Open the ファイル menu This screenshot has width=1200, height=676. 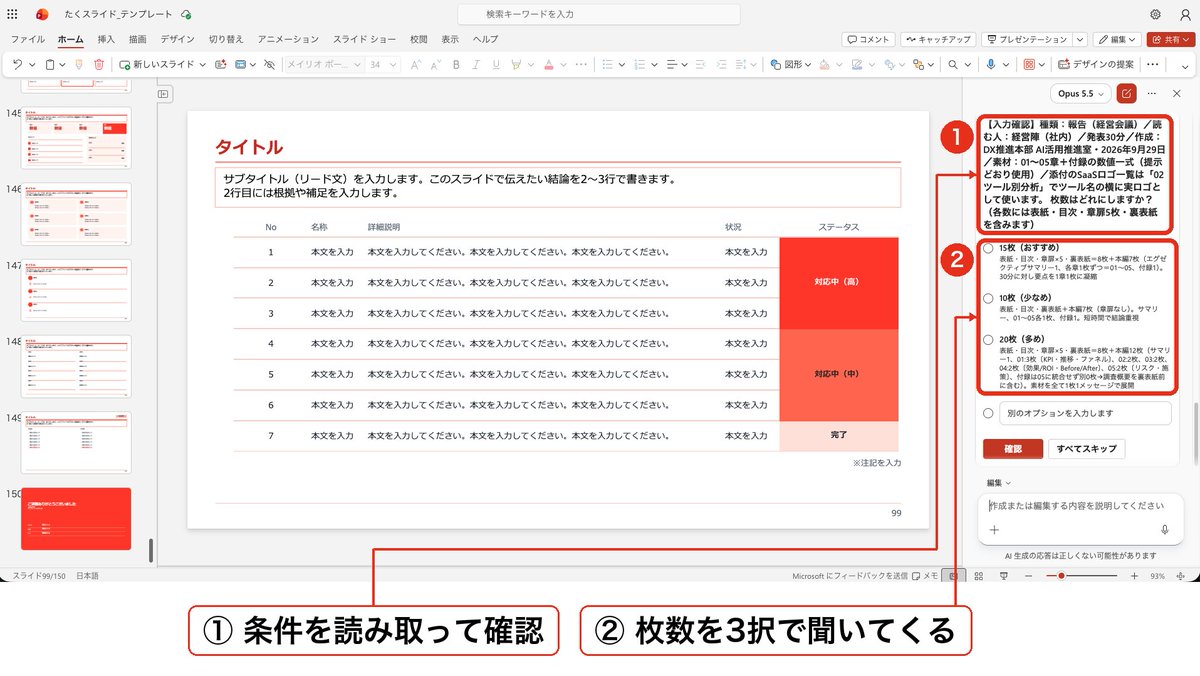click(27, 39)
